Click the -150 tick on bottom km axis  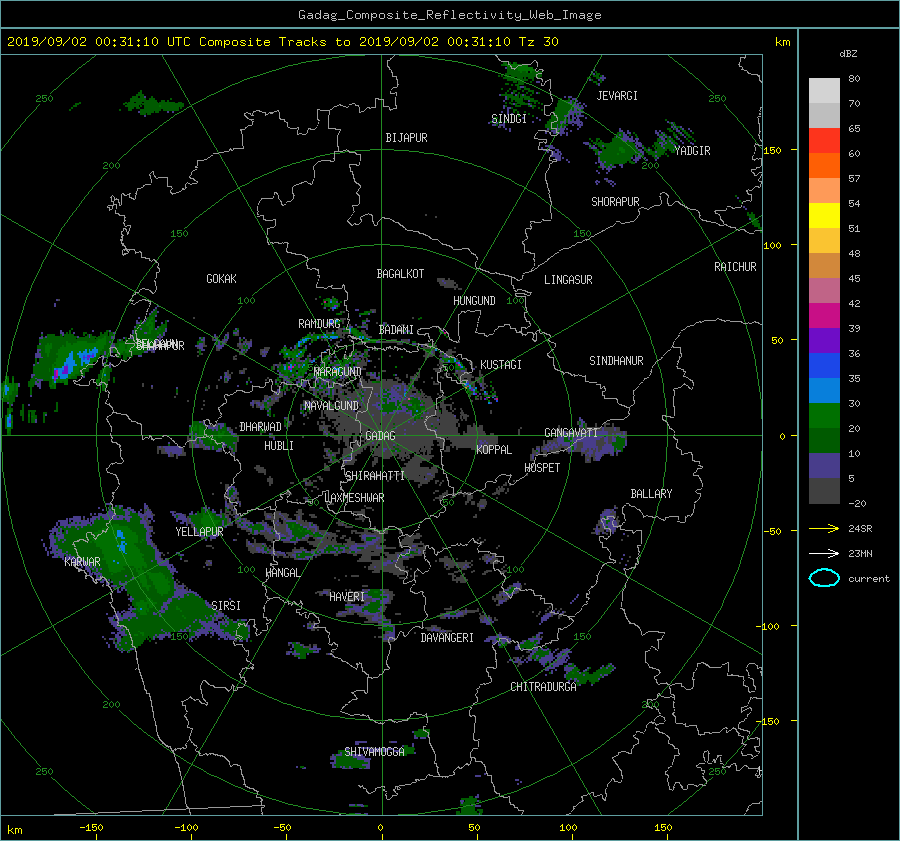coord(91,828)
